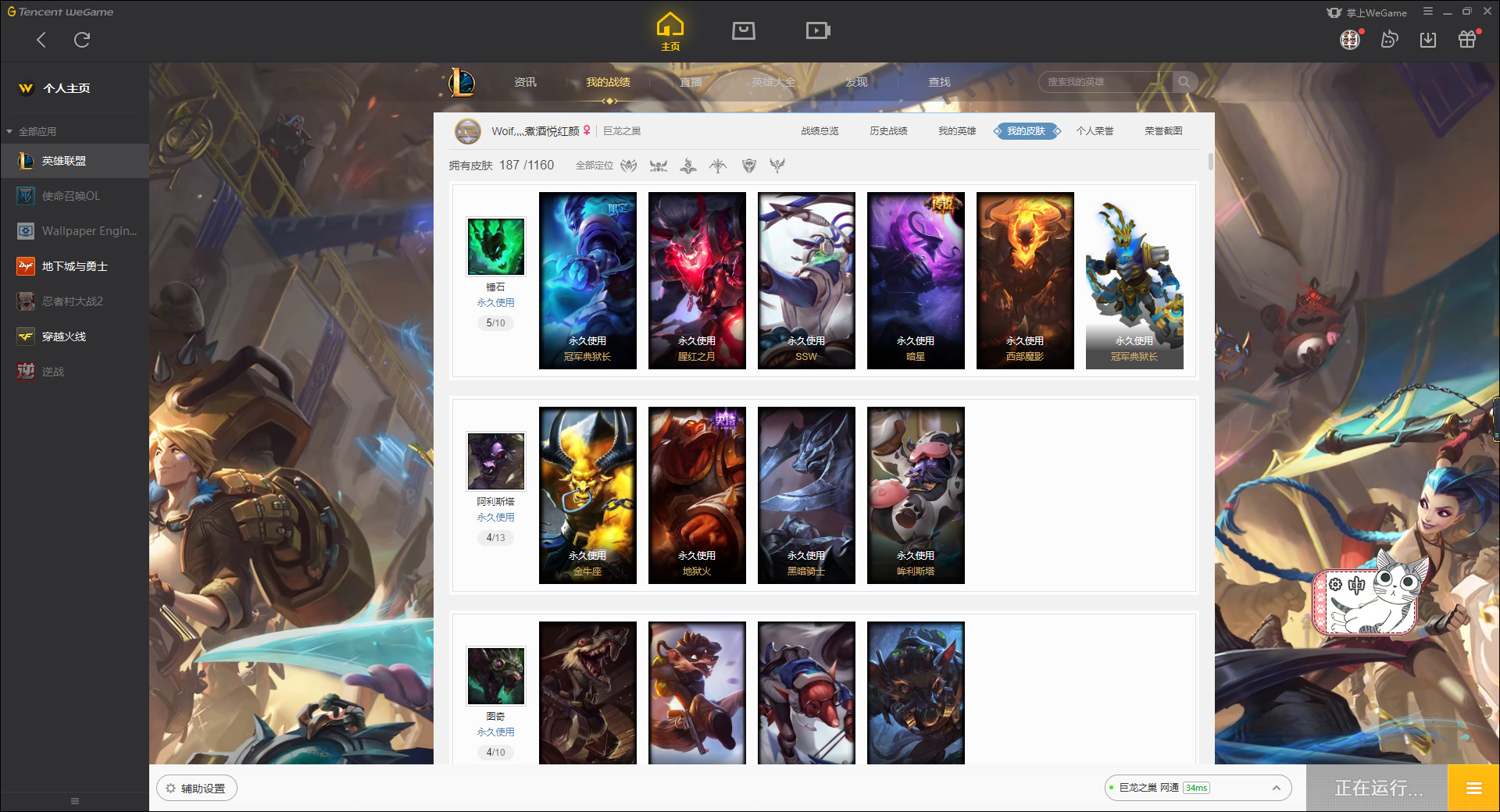
Task: Click the yellow menu button at bottom right
Action: click(x=1473, y=789)
